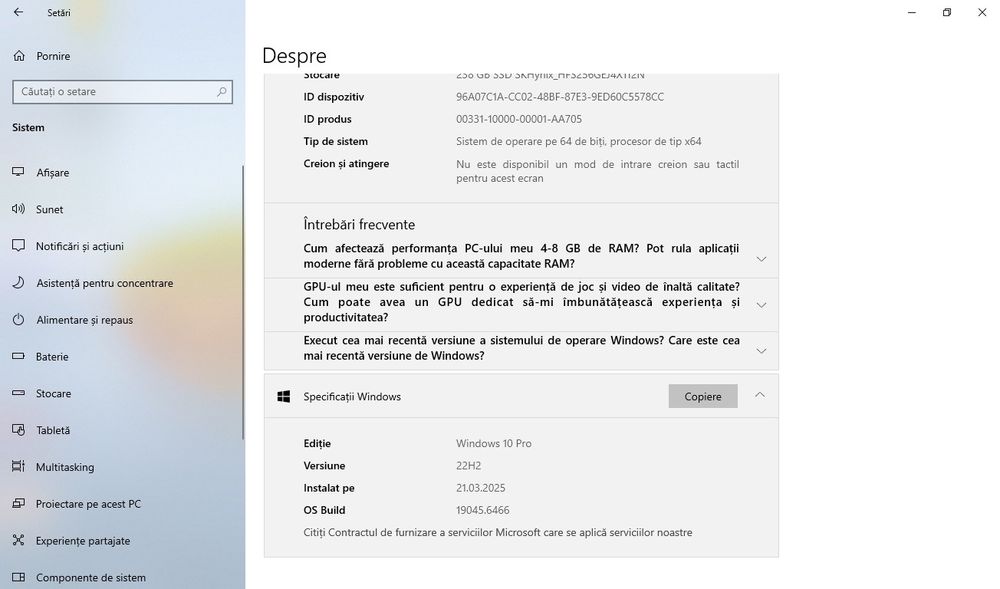Collapse the Specificații Windows section chevron

click(760, 395)
